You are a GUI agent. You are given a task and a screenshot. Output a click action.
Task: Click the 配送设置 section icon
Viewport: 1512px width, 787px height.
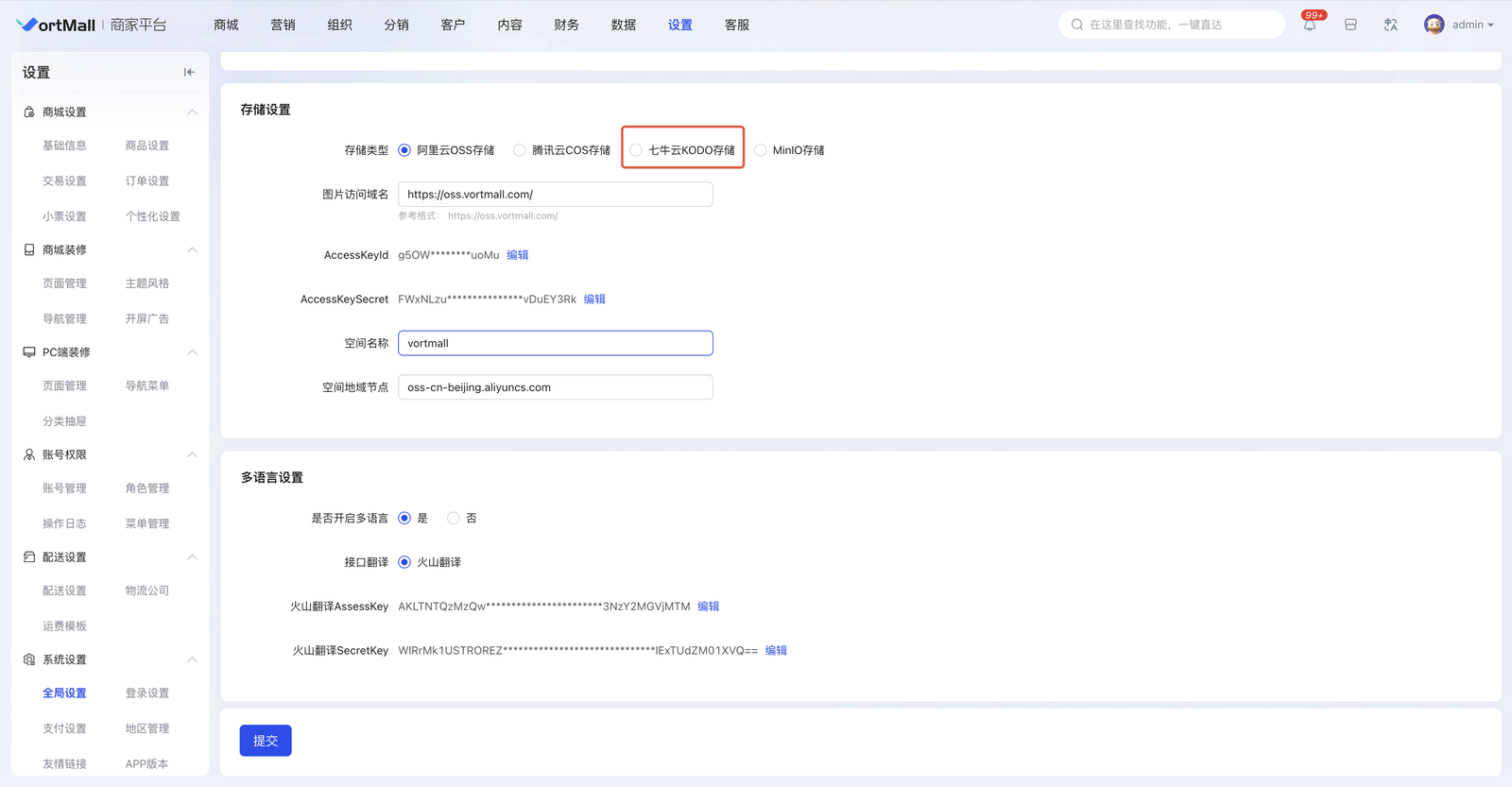click(29, 557)
